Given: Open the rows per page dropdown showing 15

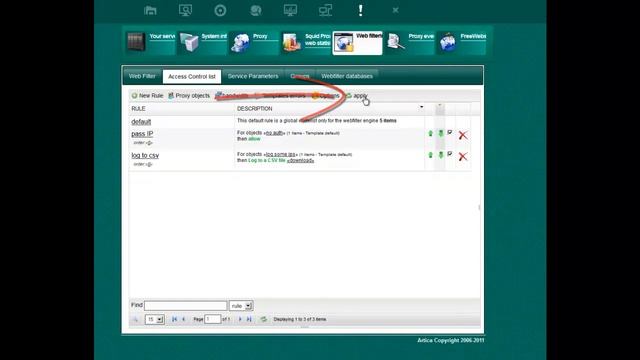Looking at the screenshot, I should click(x=155, y=319).
